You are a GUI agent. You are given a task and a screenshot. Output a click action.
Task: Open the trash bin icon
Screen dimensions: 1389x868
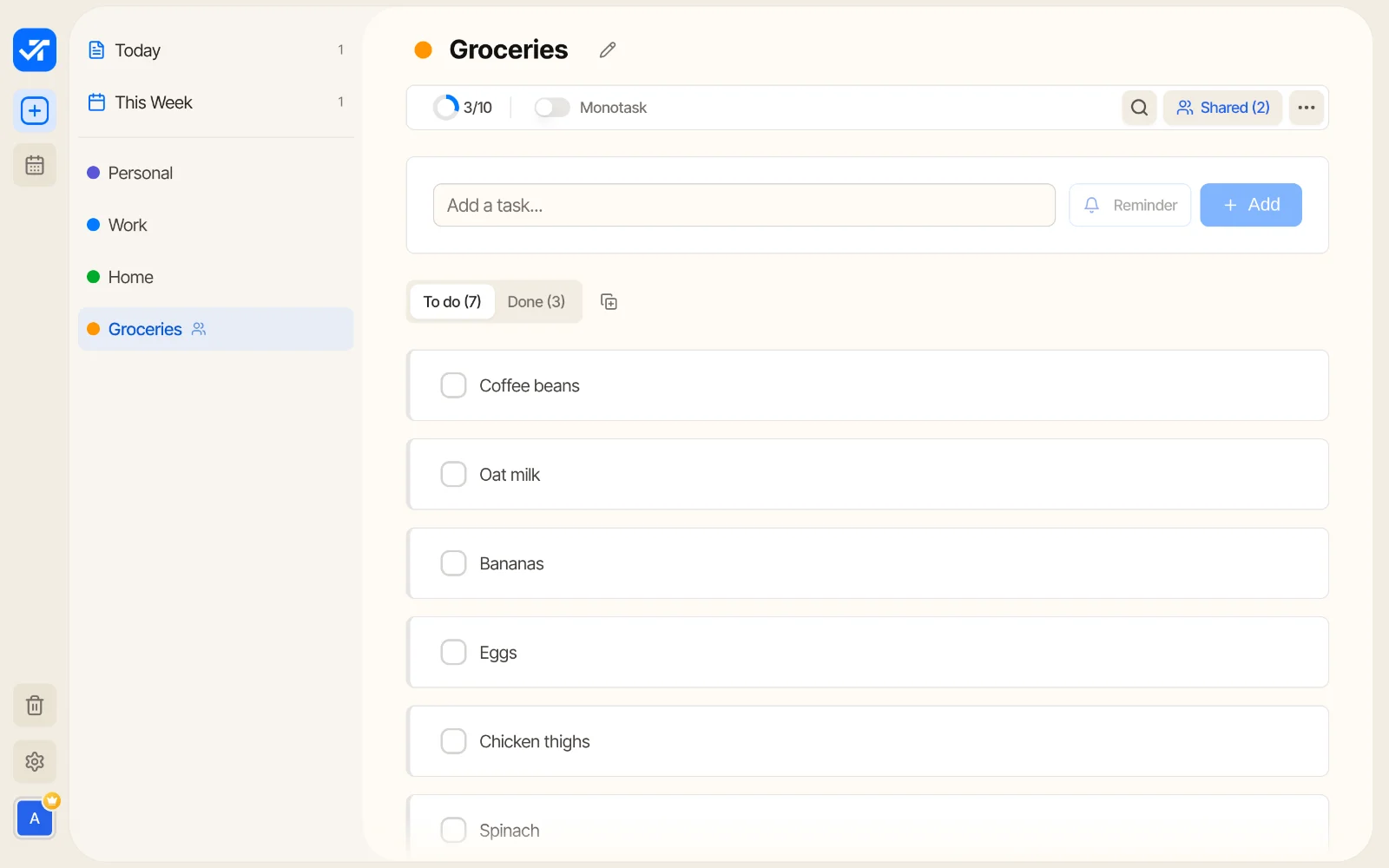[x=35, y=706]
